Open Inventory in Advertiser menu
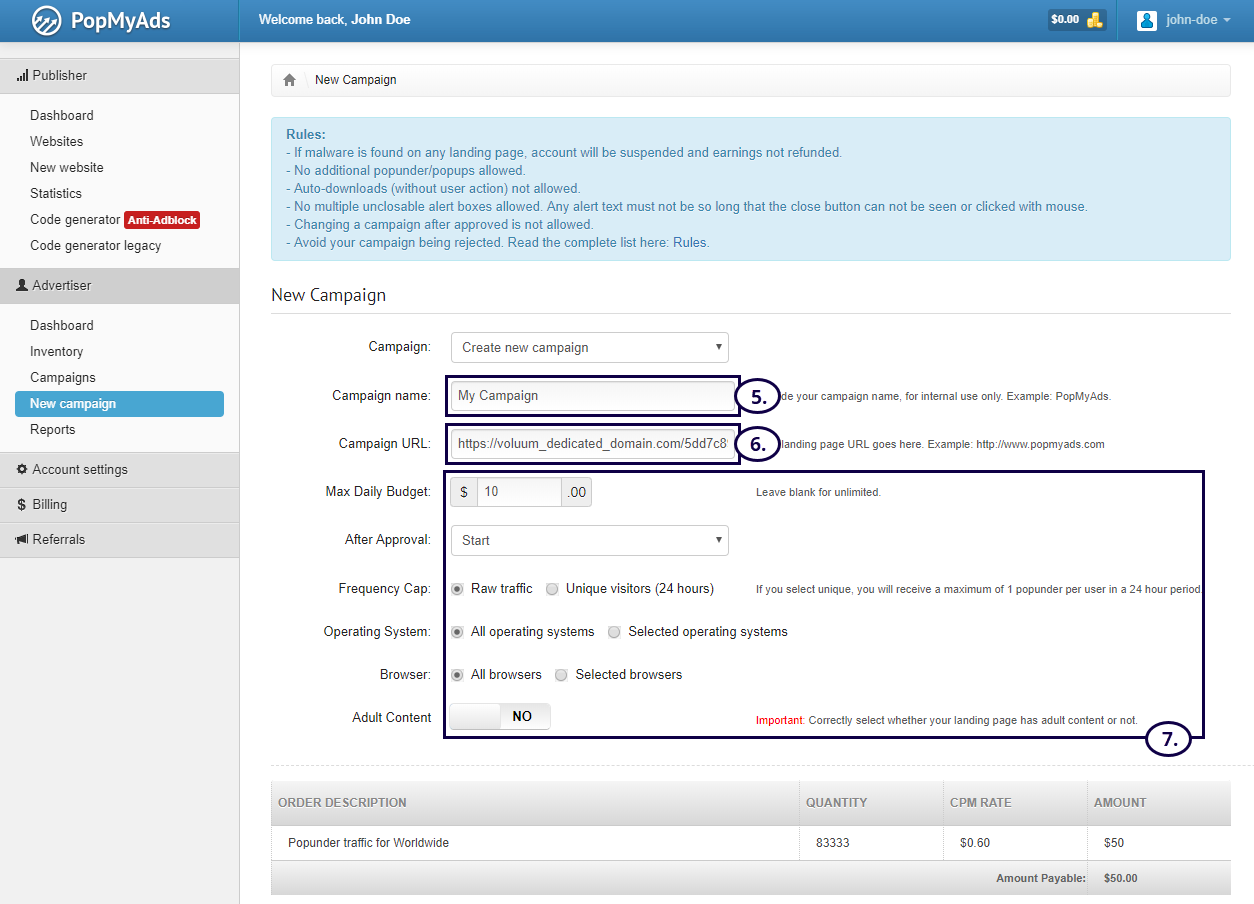The height and width of the screenshot is (904, 1254). [x=56, y=352]
